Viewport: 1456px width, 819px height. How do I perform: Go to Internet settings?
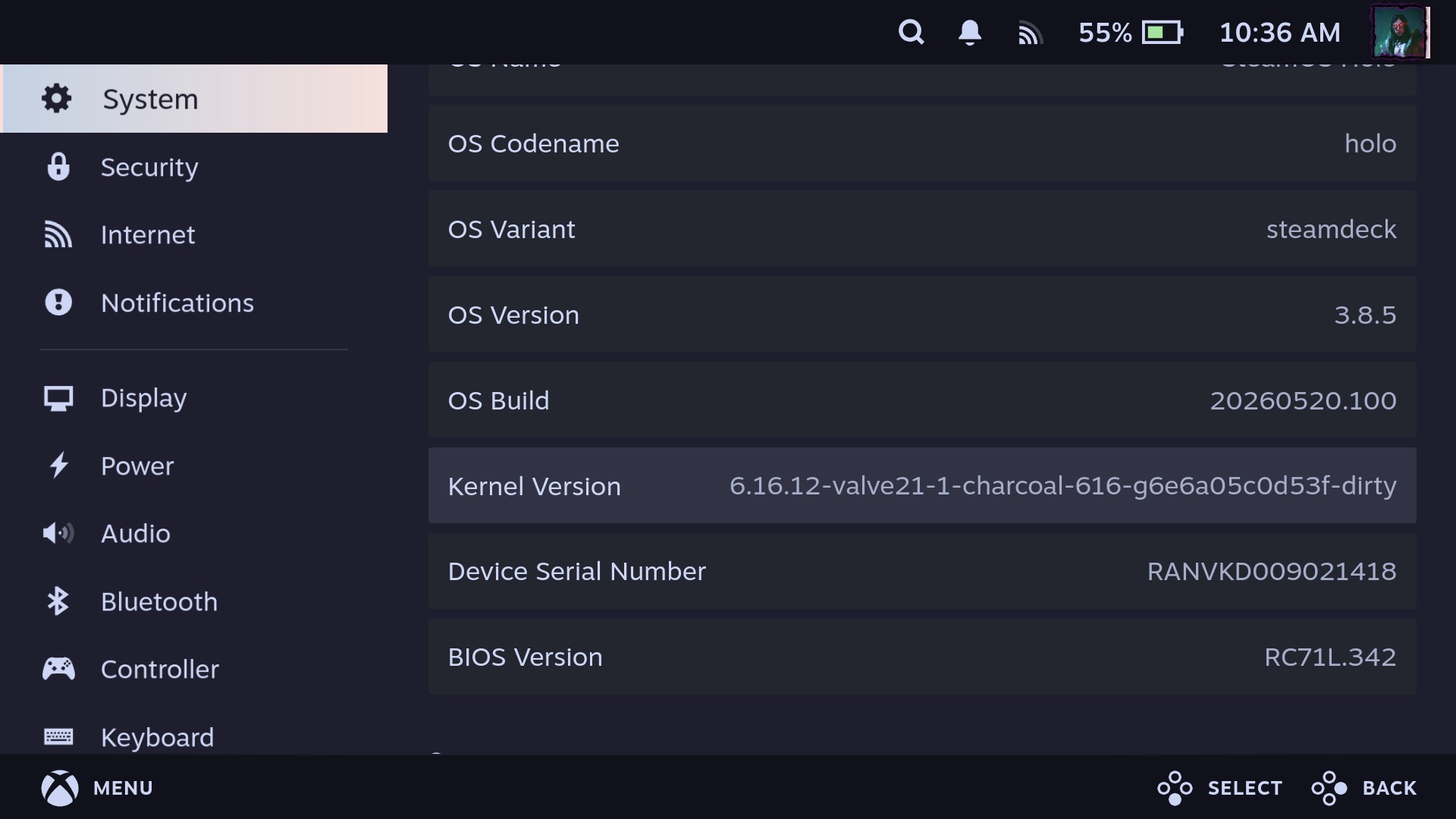click(194, 235)
